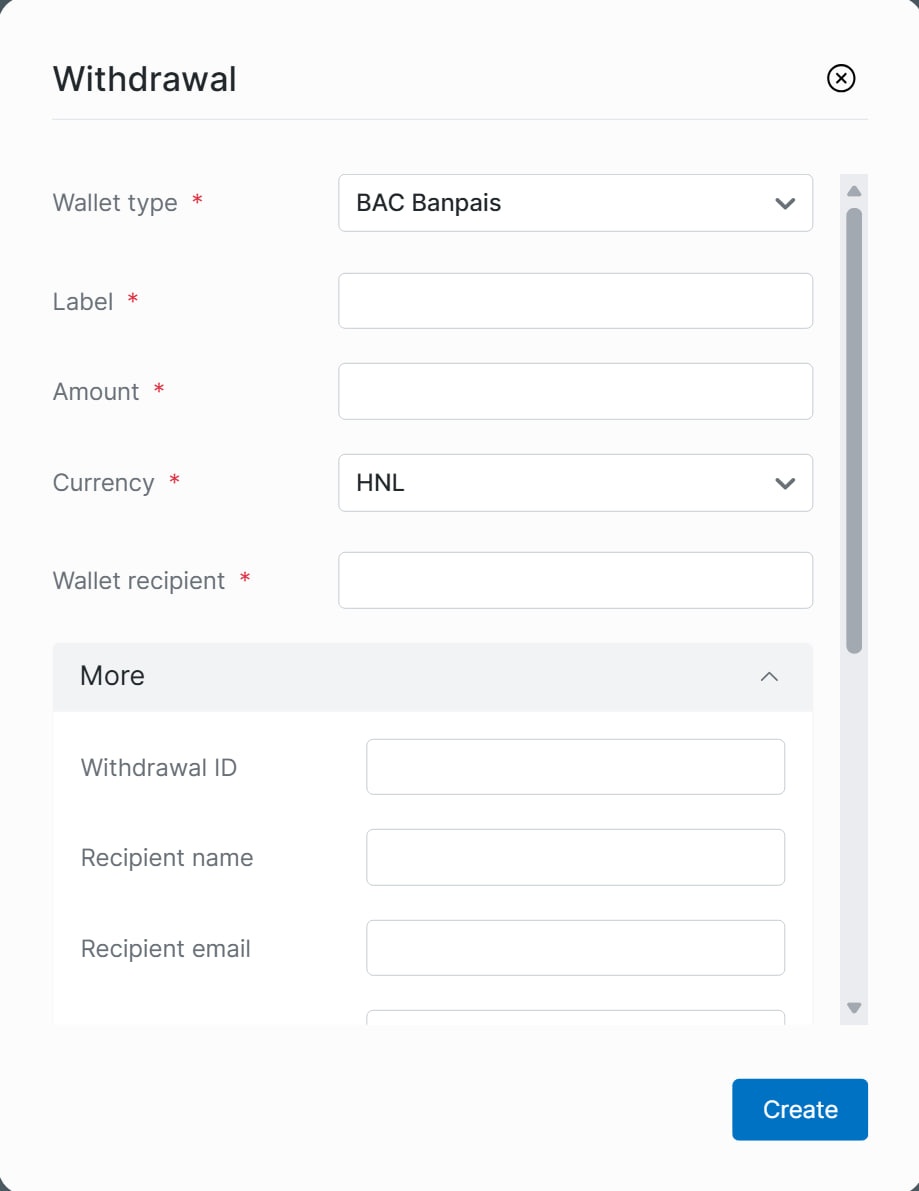Viewport: 919px width, 1191px height.
Task: Click the vertical scrollbar thumb
Action: (854, 430)
